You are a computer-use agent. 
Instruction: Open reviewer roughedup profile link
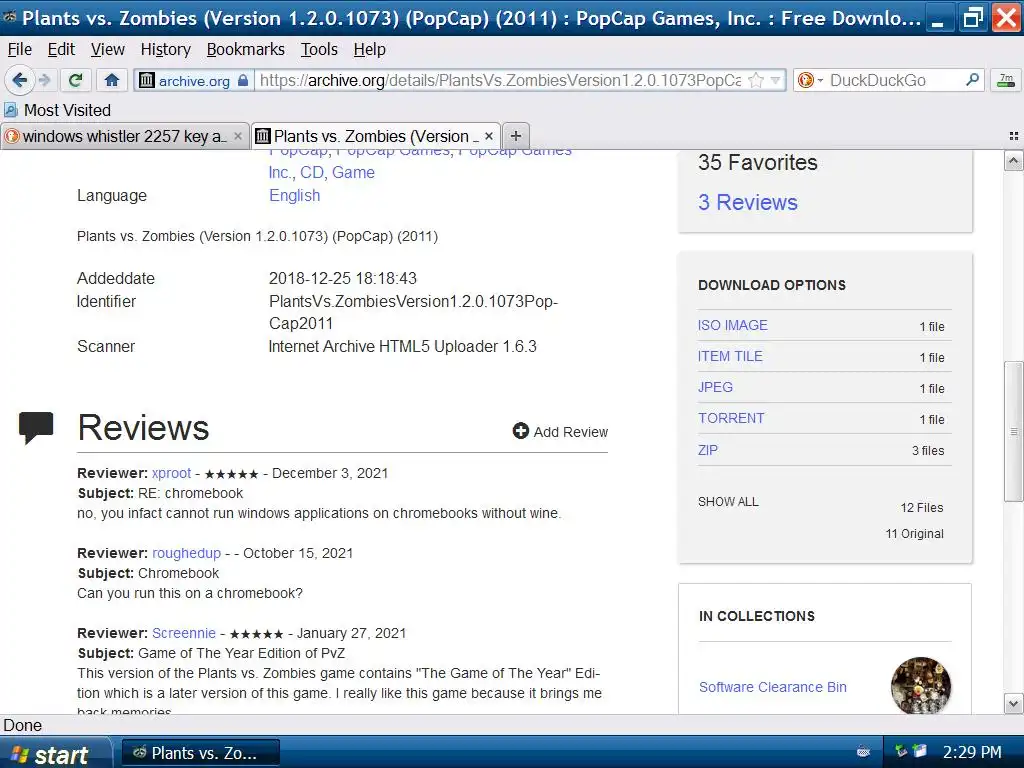(187, 553)
